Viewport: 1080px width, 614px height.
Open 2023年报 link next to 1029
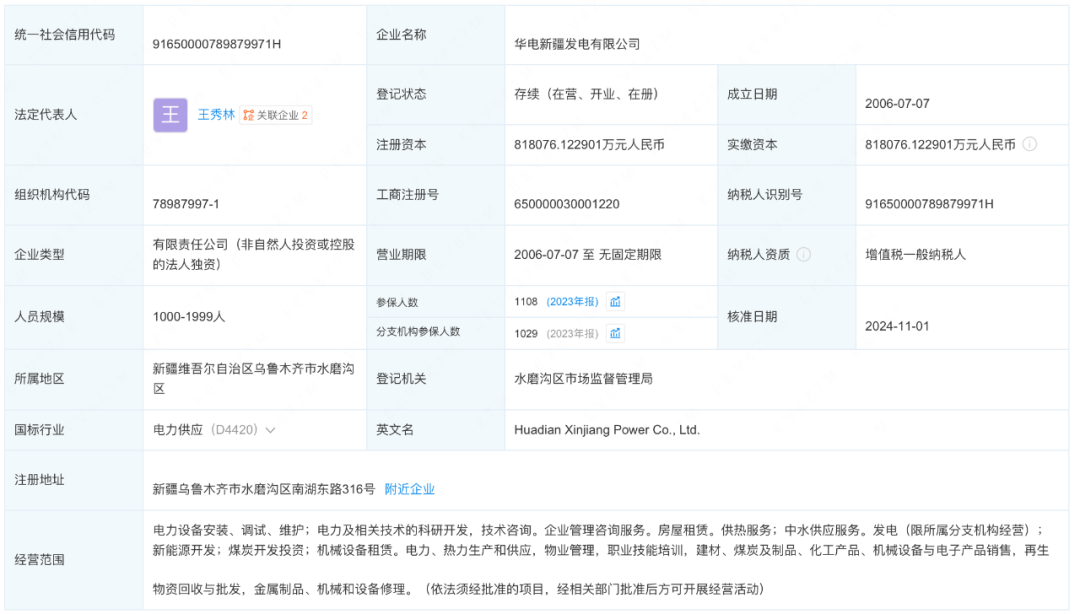(x=572, y=333)
